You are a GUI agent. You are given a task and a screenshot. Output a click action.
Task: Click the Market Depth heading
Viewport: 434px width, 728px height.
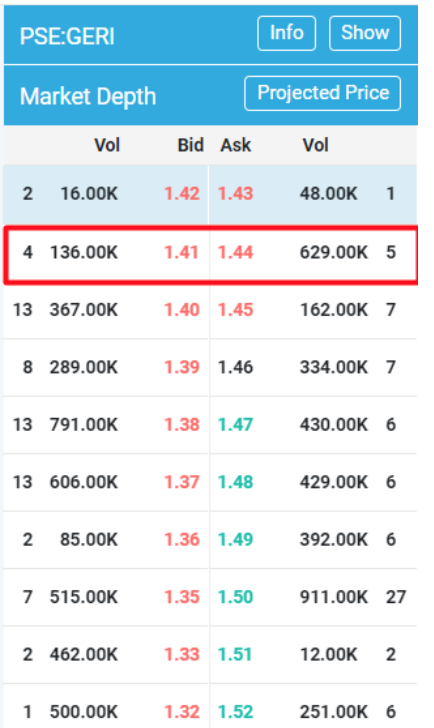88,97
